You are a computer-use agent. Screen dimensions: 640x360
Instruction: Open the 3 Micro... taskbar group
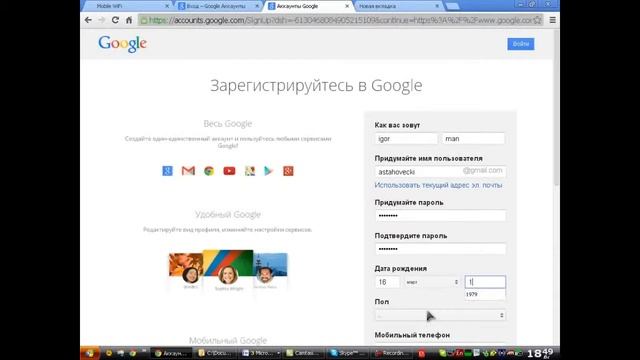pos(260,353)
